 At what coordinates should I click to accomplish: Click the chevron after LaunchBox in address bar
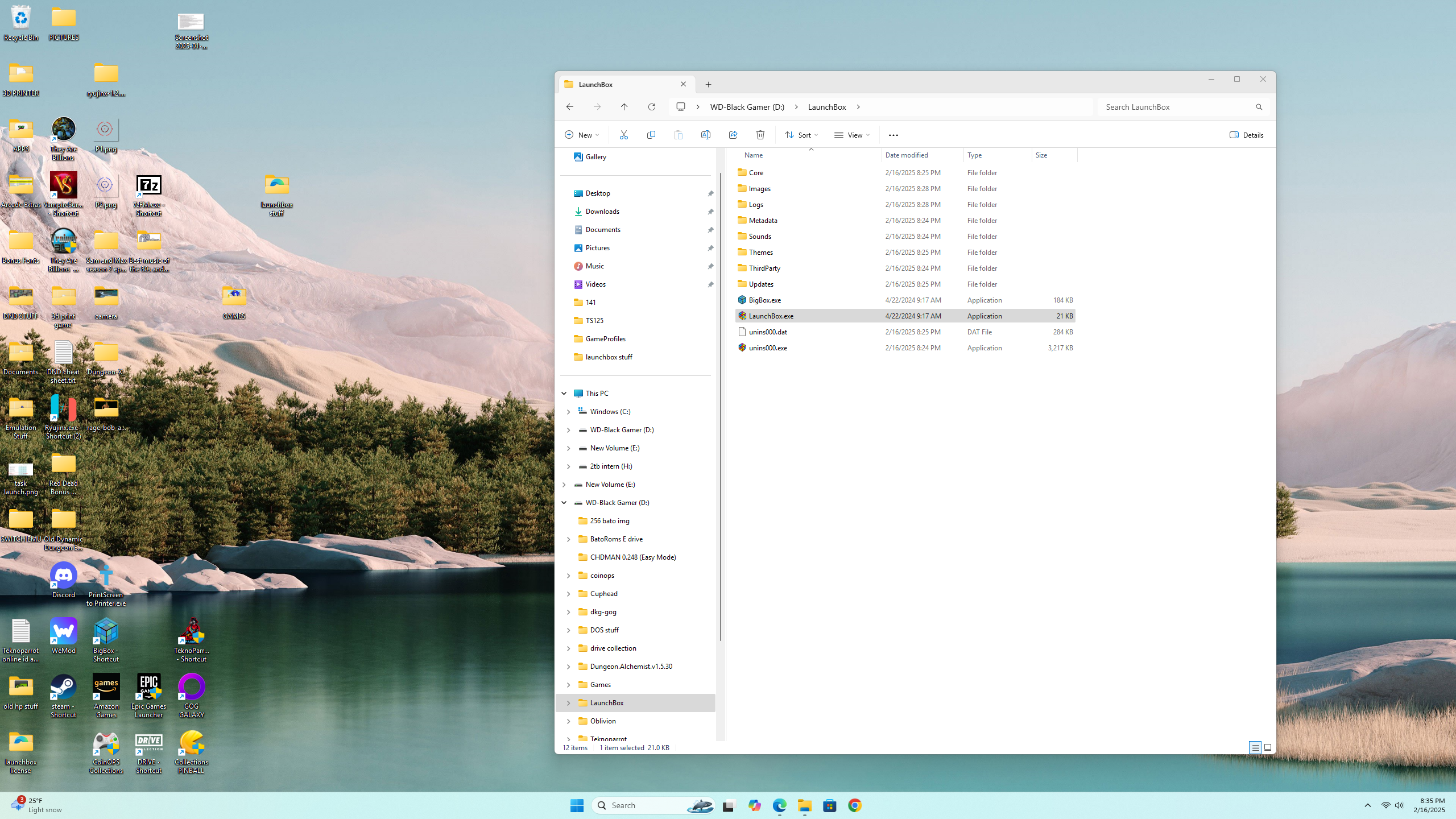tap(858, 107)
